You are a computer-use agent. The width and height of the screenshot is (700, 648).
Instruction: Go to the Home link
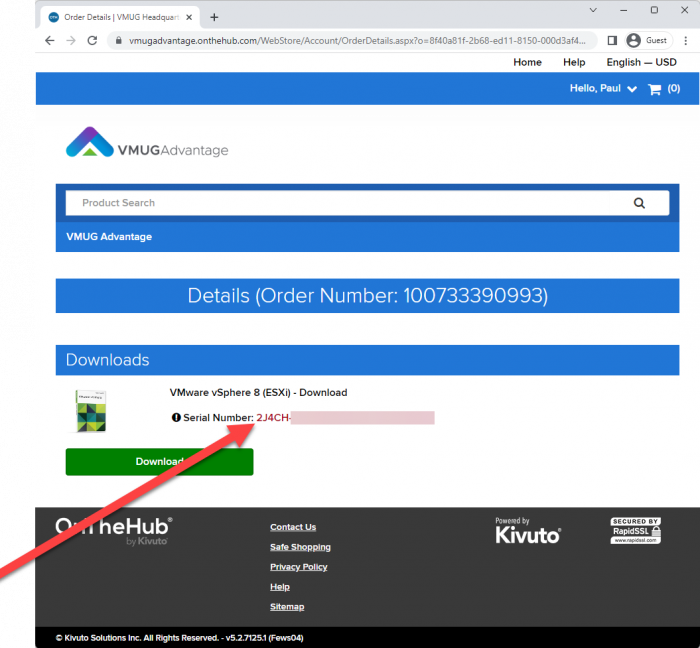(x=527, y=62)
